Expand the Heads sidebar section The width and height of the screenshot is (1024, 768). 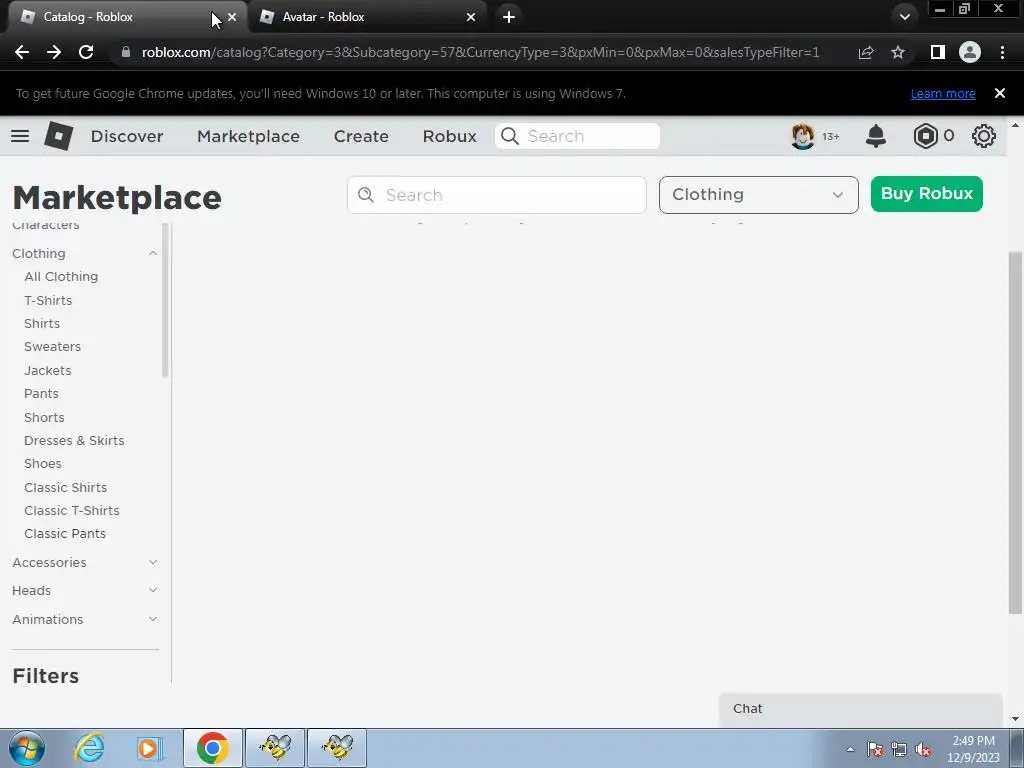point(153,590)
